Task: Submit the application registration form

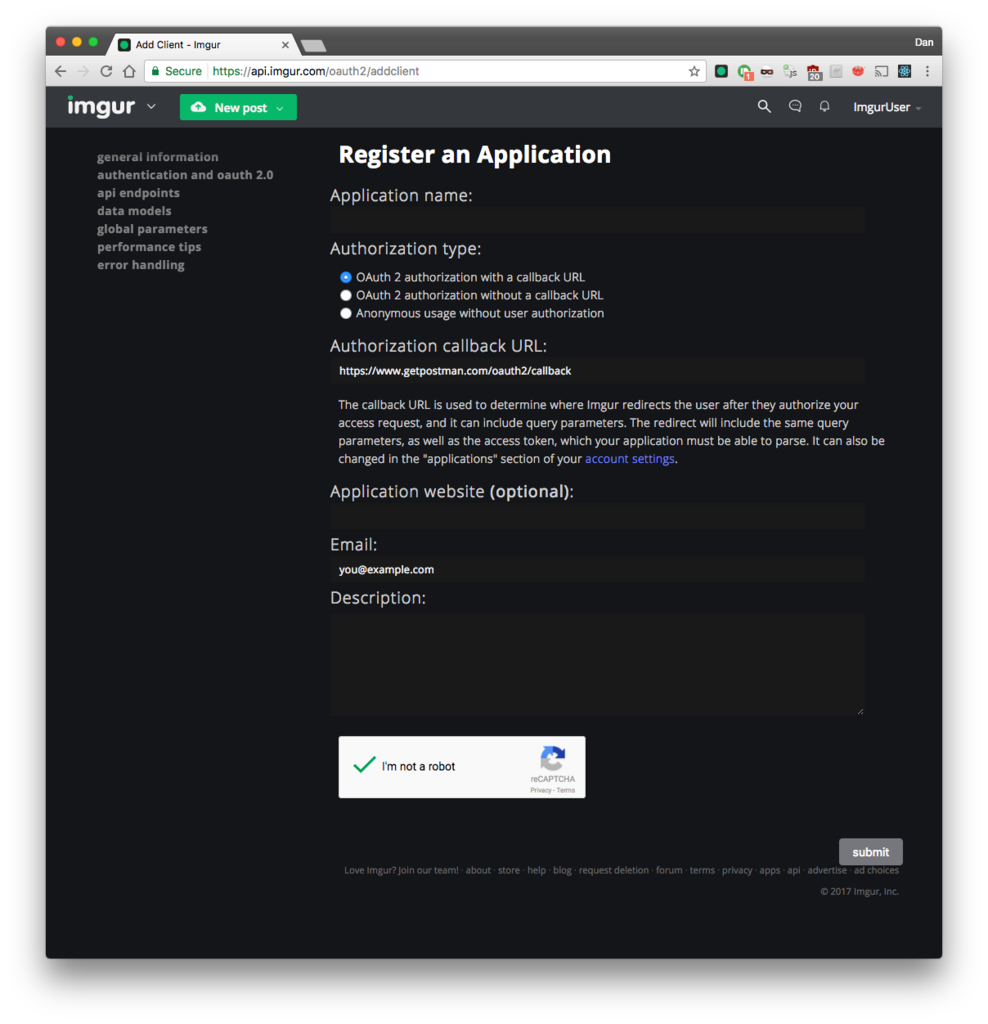Action: tap(870, 852)
